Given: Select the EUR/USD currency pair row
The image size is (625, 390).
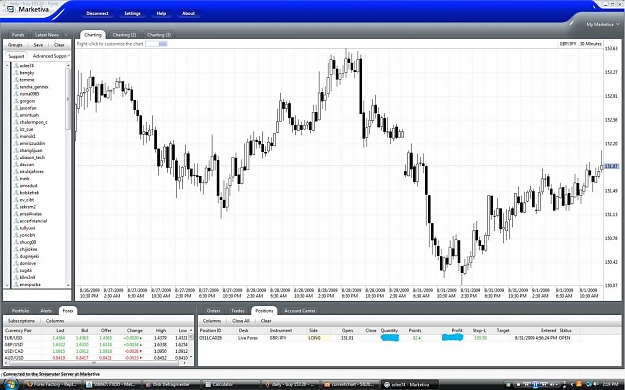Looking at the screenshot, I should (96, 338).
